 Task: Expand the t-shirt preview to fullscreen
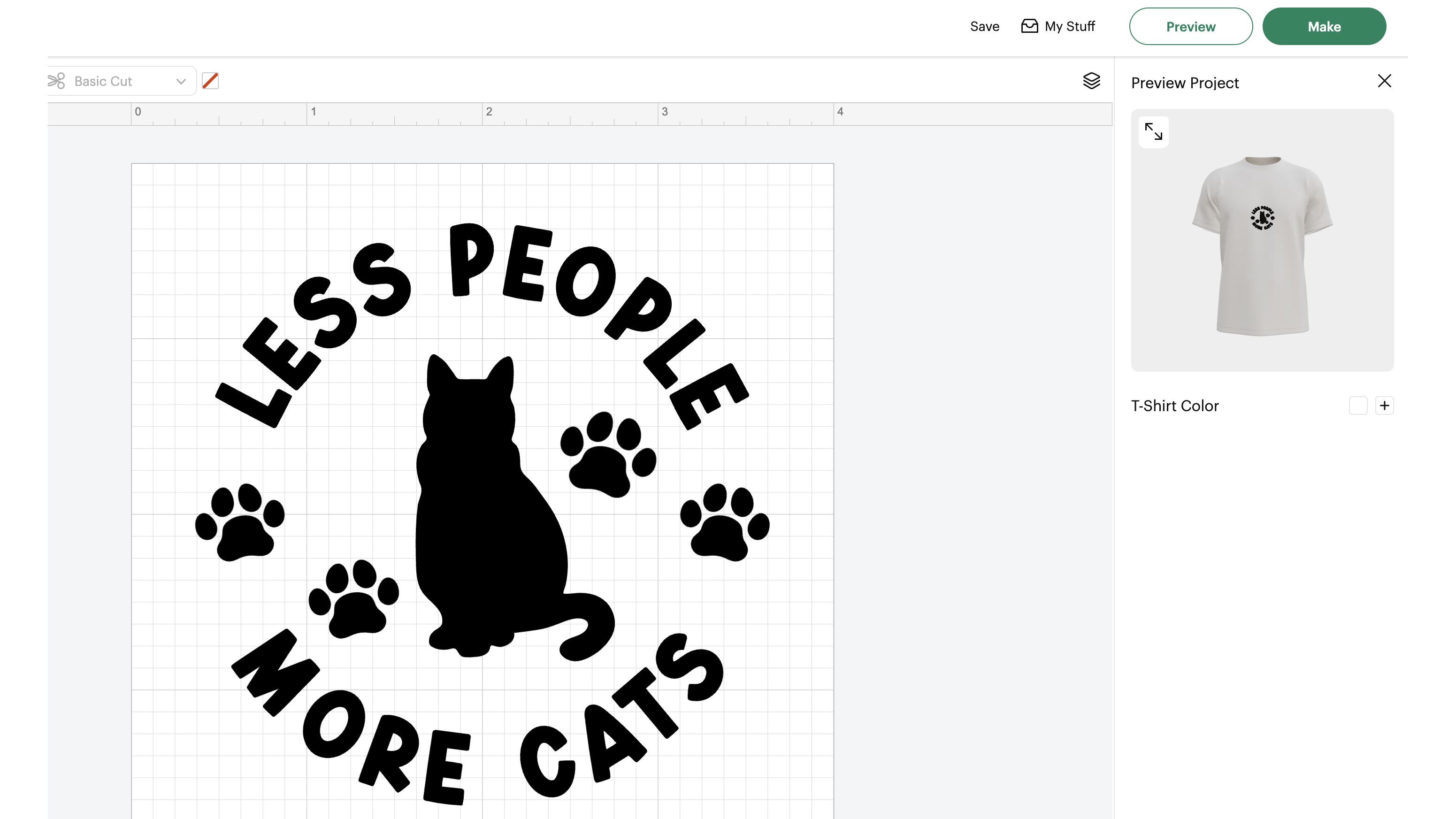[x=1153, y=132]
